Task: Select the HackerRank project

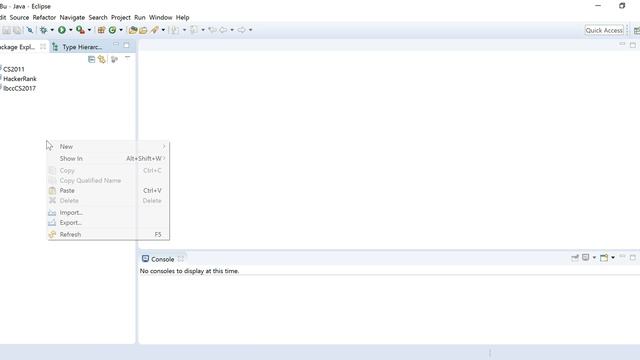Action: 19,79
